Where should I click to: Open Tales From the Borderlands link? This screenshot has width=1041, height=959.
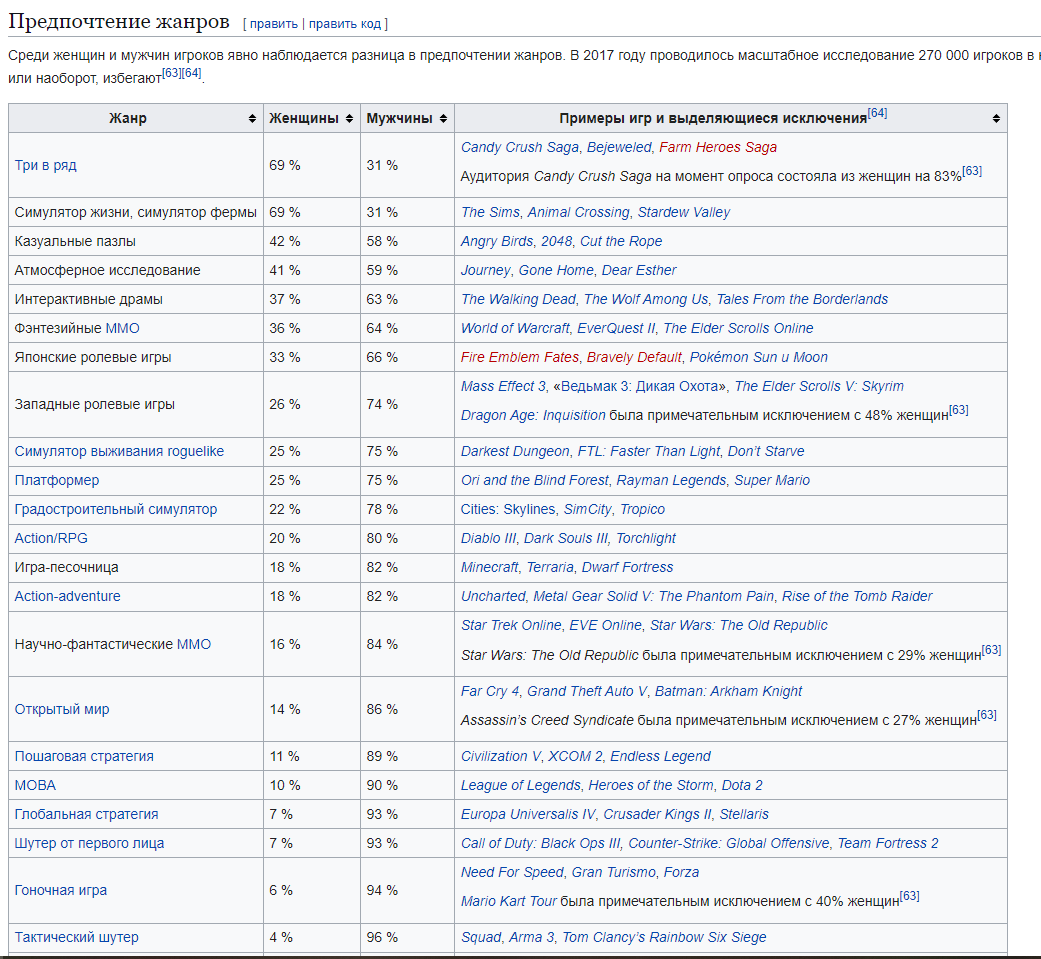coord(802,300)
